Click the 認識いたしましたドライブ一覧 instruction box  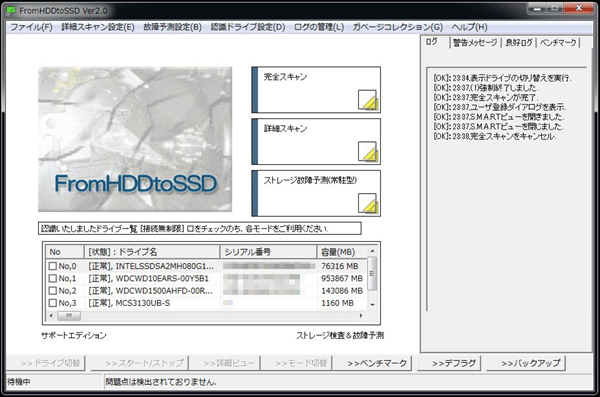(200, 228)
